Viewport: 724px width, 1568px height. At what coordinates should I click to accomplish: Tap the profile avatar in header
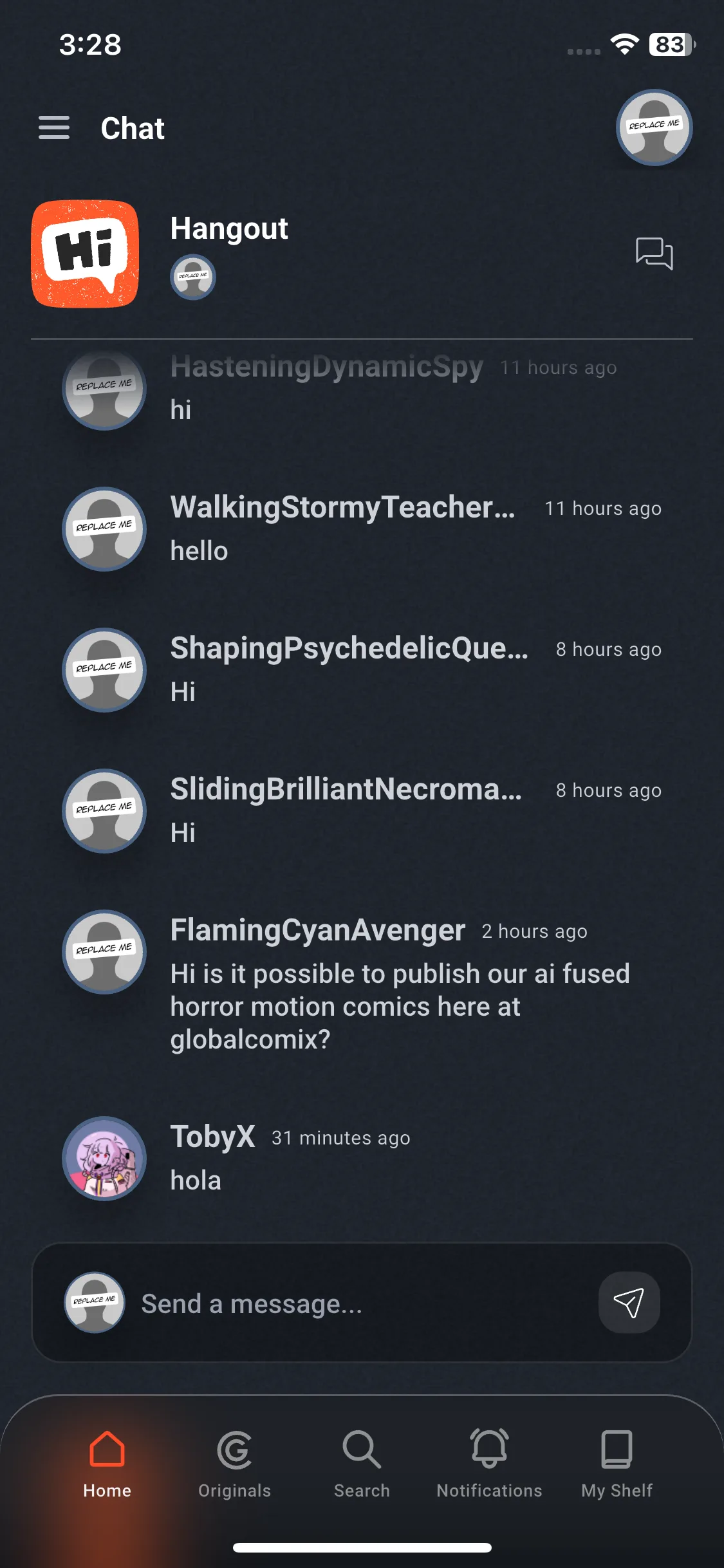click(654, 127)
